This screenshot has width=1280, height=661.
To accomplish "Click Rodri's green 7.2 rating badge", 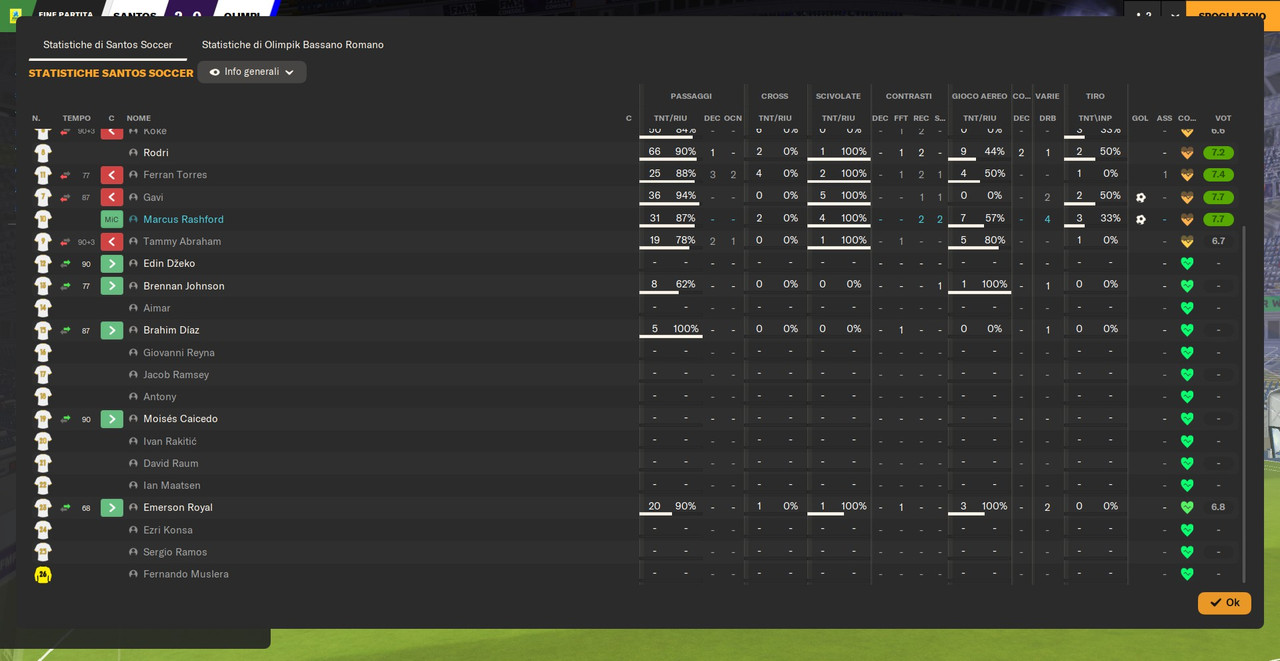I will [x=1218, y=153].
